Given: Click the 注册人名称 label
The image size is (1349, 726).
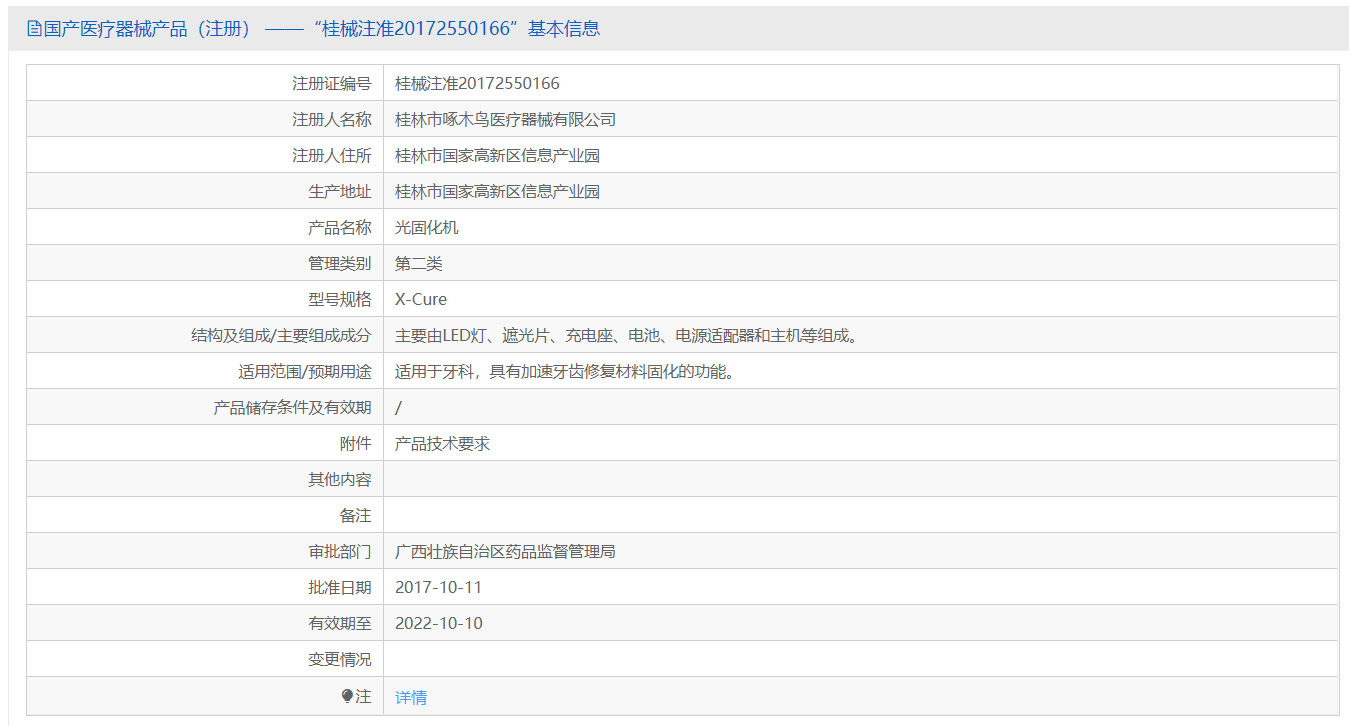Looking at the screenshot, I should point(331,119).
